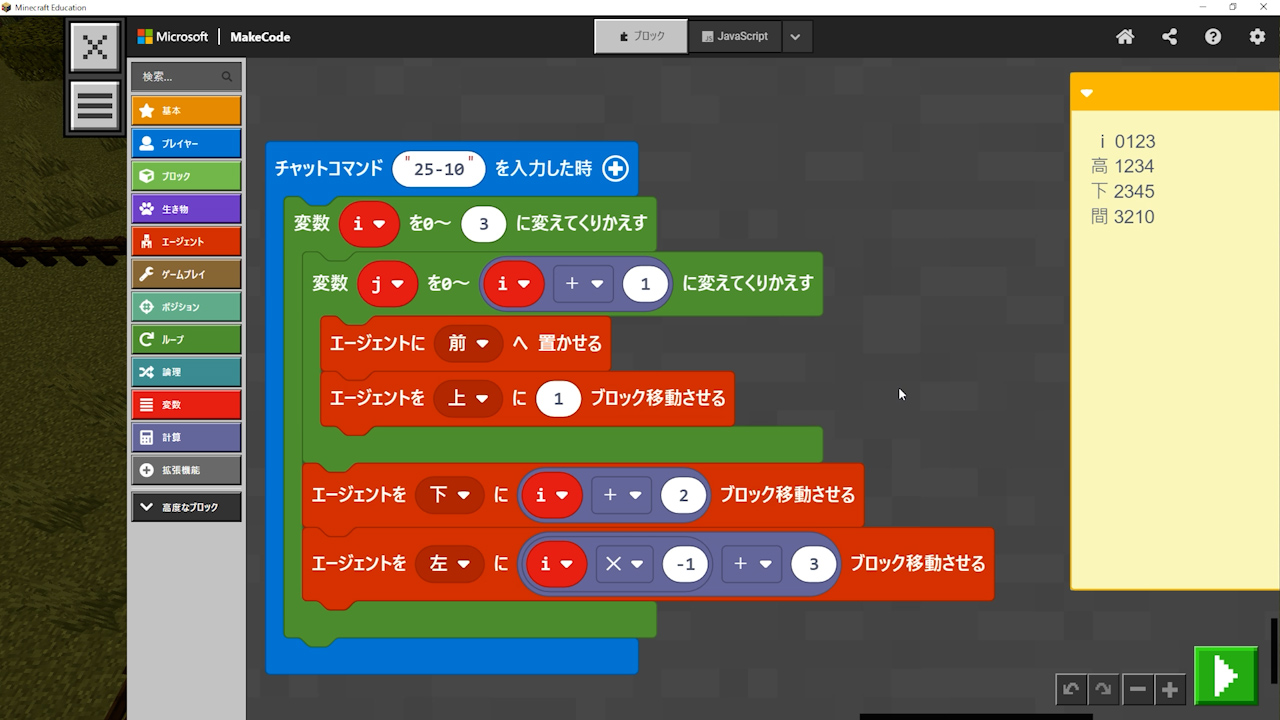
Task: Expand the 高度なブロック category
Action: click(x=187, y=507)
